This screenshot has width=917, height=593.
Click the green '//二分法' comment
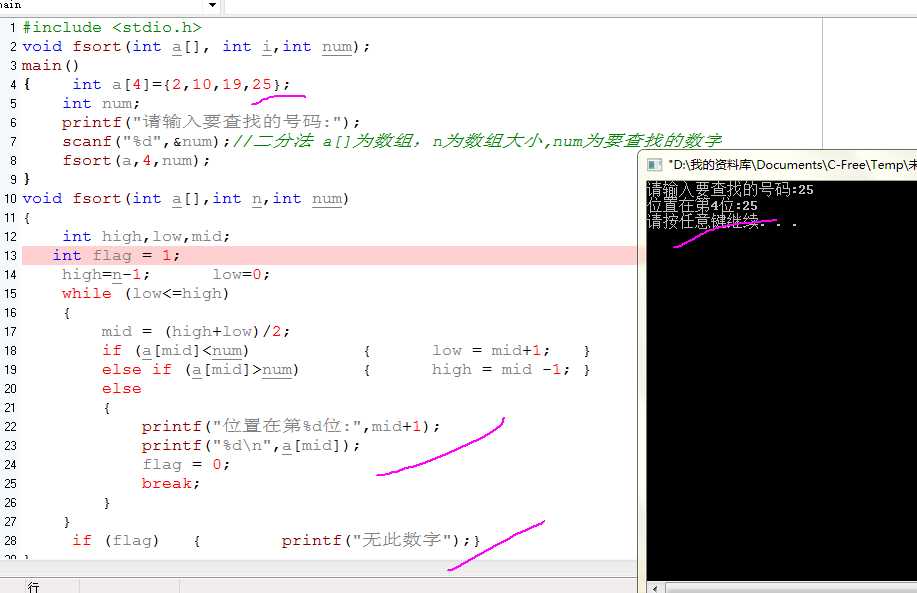[477, 141]
